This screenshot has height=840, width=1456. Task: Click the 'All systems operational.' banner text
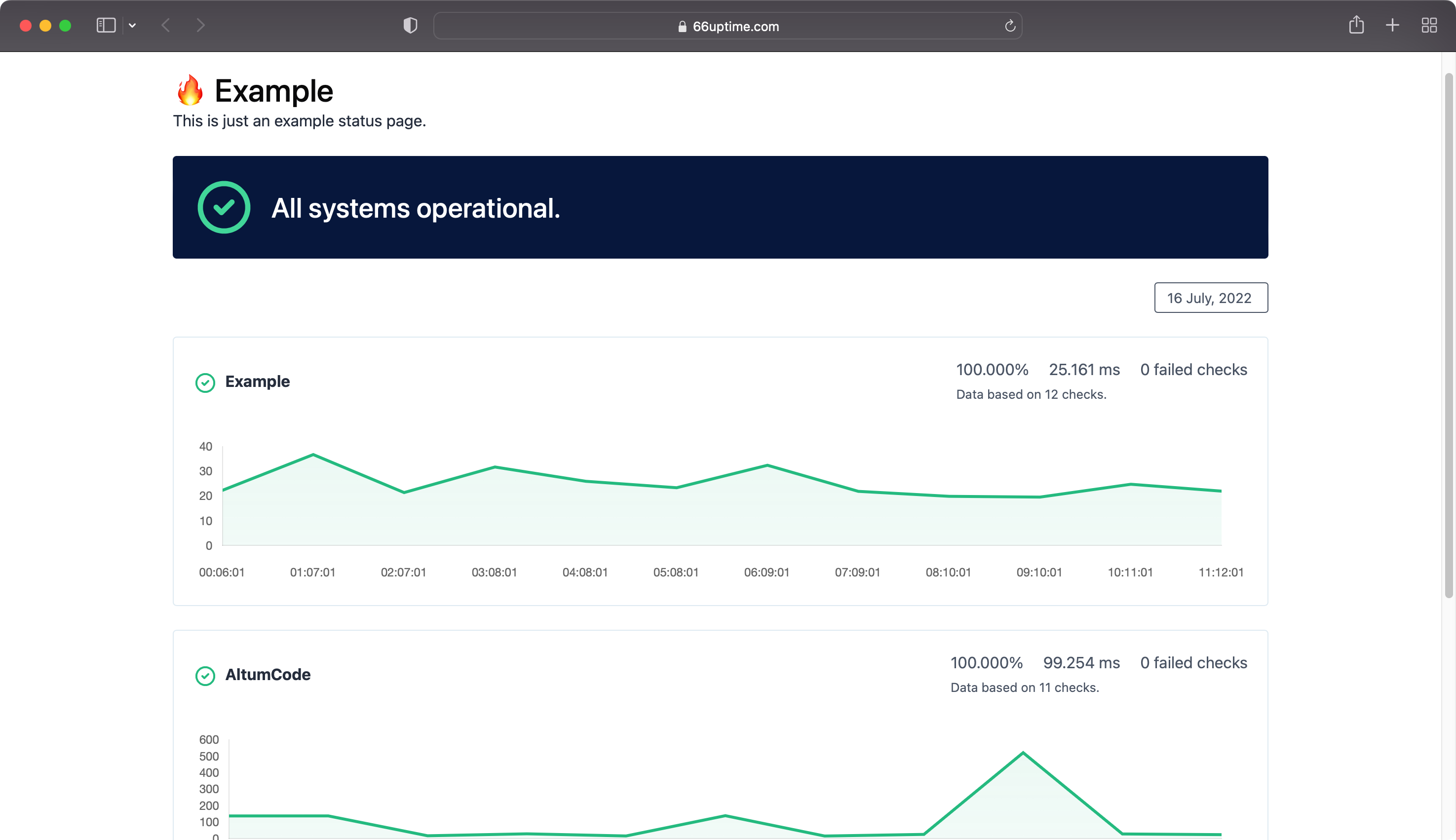point(416,208)
